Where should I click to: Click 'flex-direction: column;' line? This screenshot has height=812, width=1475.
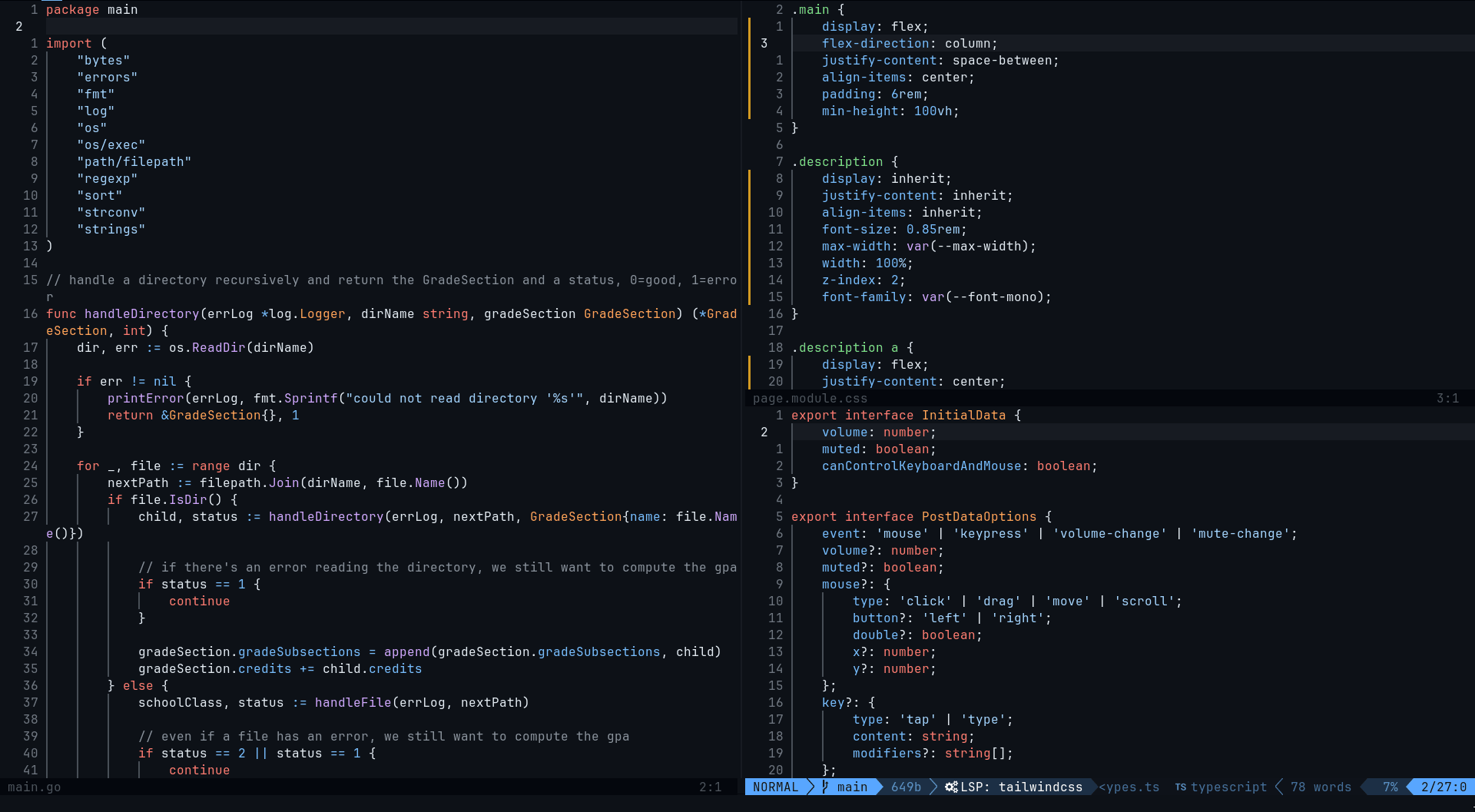pos(910,43)
